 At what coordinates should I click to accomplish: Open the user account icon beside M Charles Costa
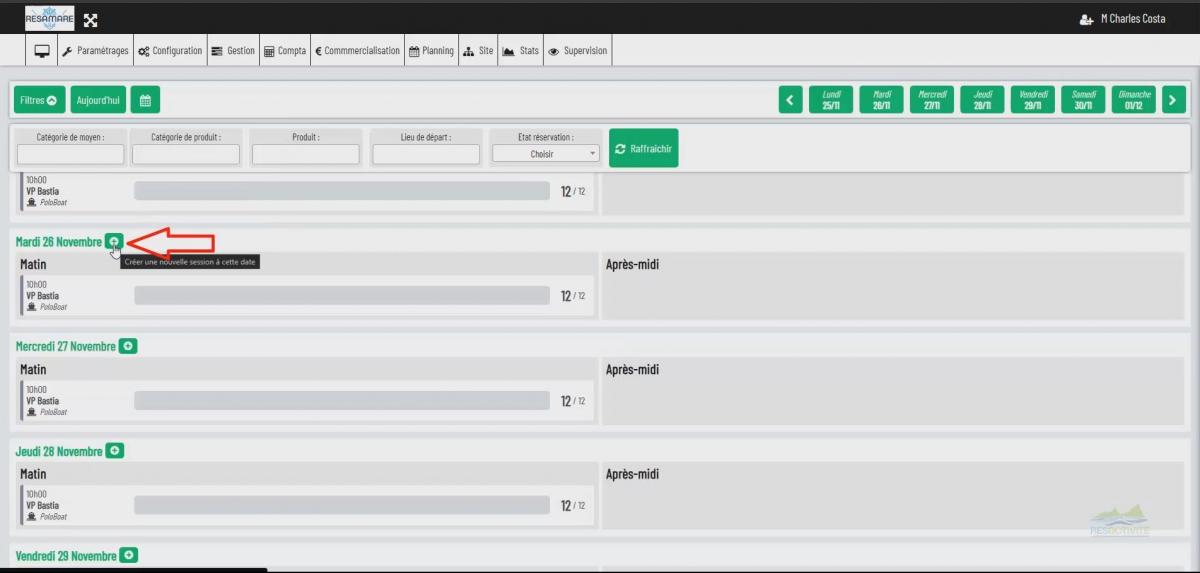(1087, 19)
